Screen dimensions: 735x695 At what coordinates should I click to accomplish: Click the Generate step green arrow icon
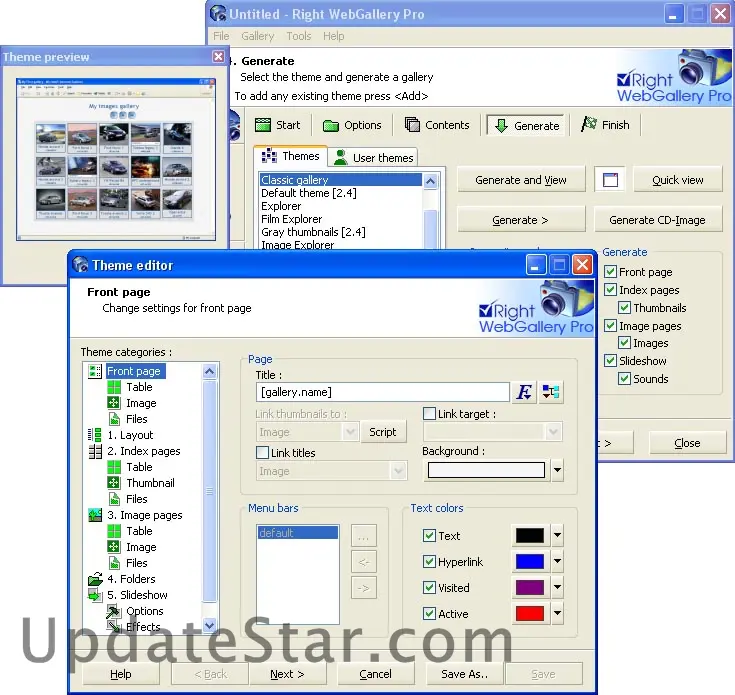click(x=502, y=126)
